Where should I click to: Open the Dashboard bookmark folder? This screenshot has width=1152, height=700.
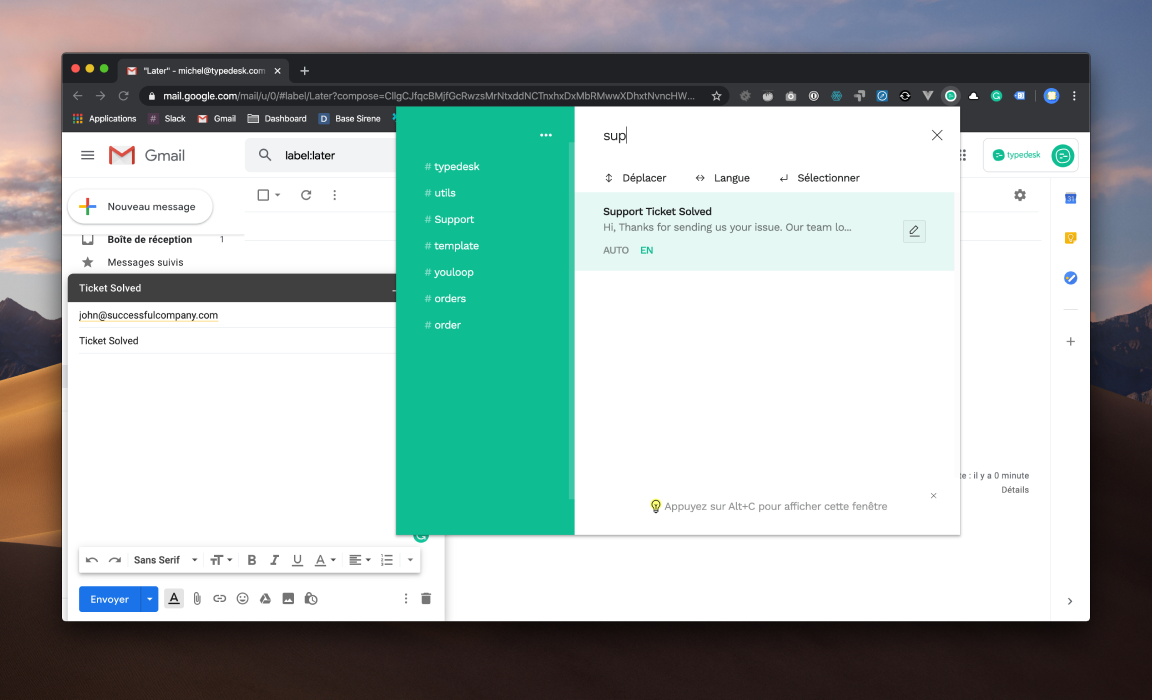tap(277, 118)
